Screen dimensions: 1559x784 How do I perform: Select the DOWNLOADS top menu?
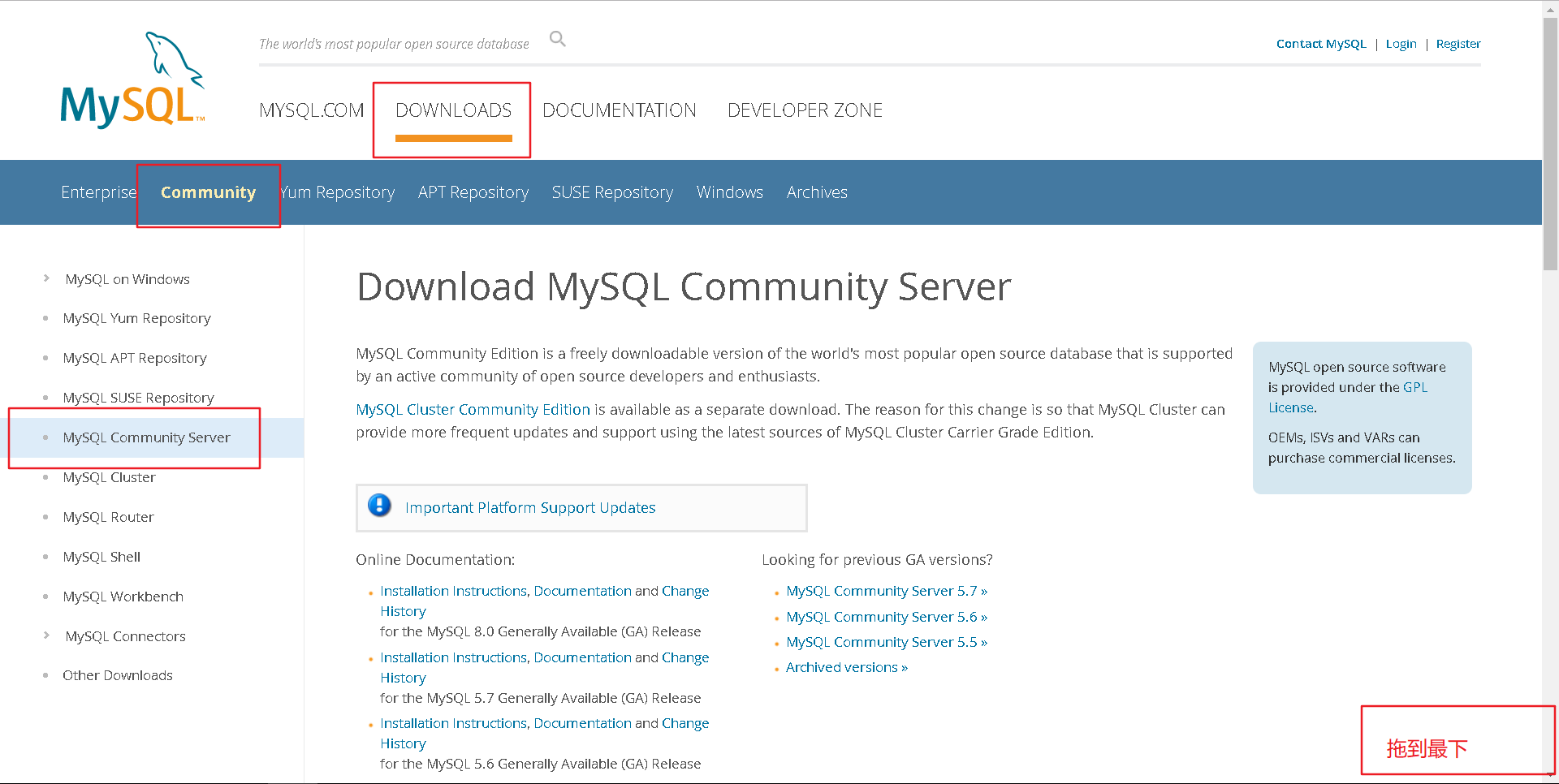point(453,110)
